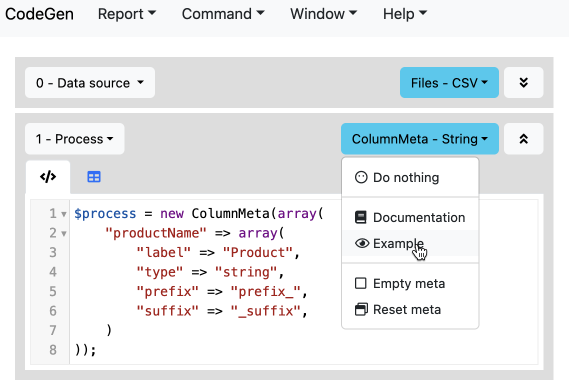This screenshot has height=385, width=569.
Task: Select Example in the dropdown
Action: click(410, 243)
